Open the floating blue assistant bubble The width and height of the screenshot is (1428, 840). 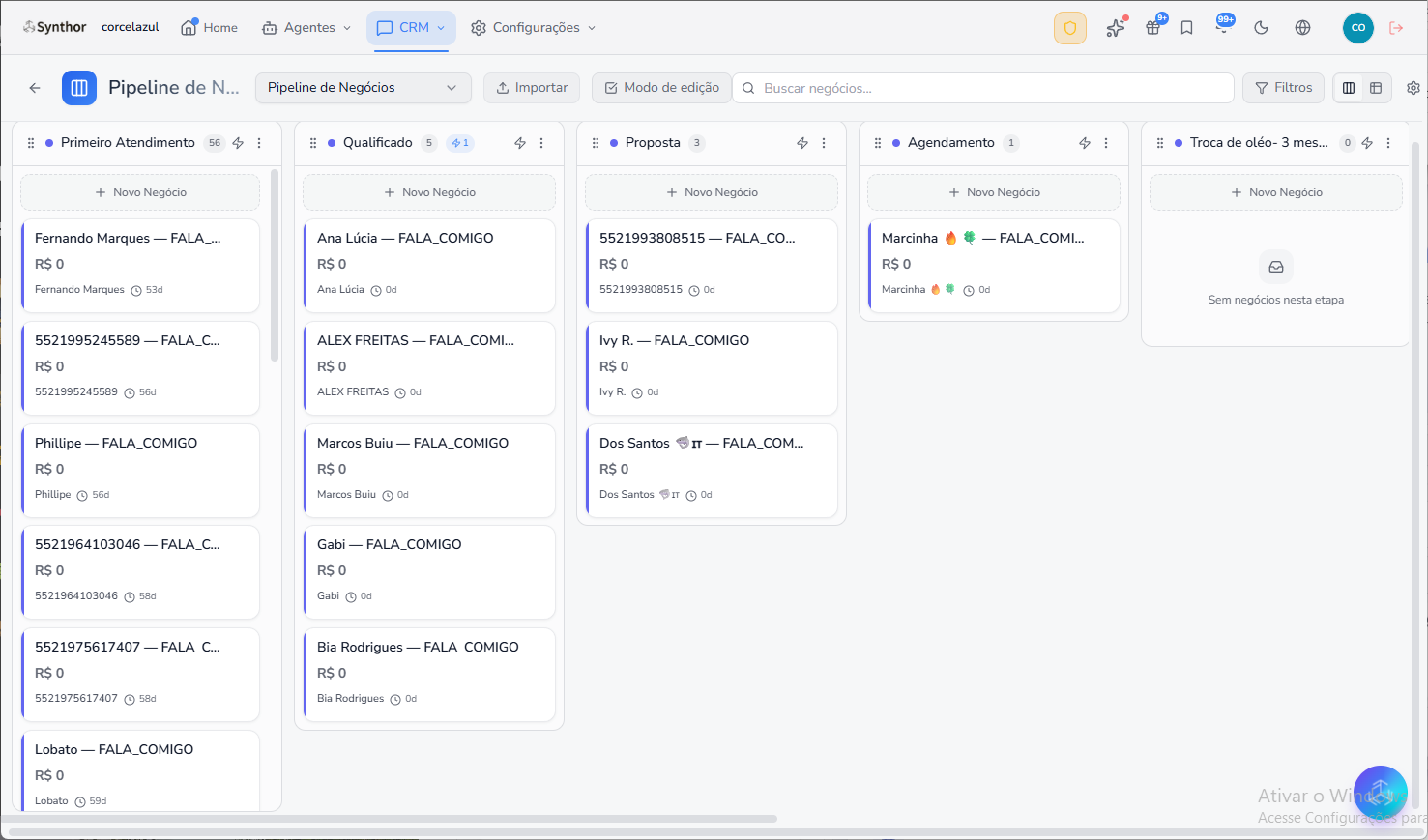pyautogui.click(x=1380, y=793)
